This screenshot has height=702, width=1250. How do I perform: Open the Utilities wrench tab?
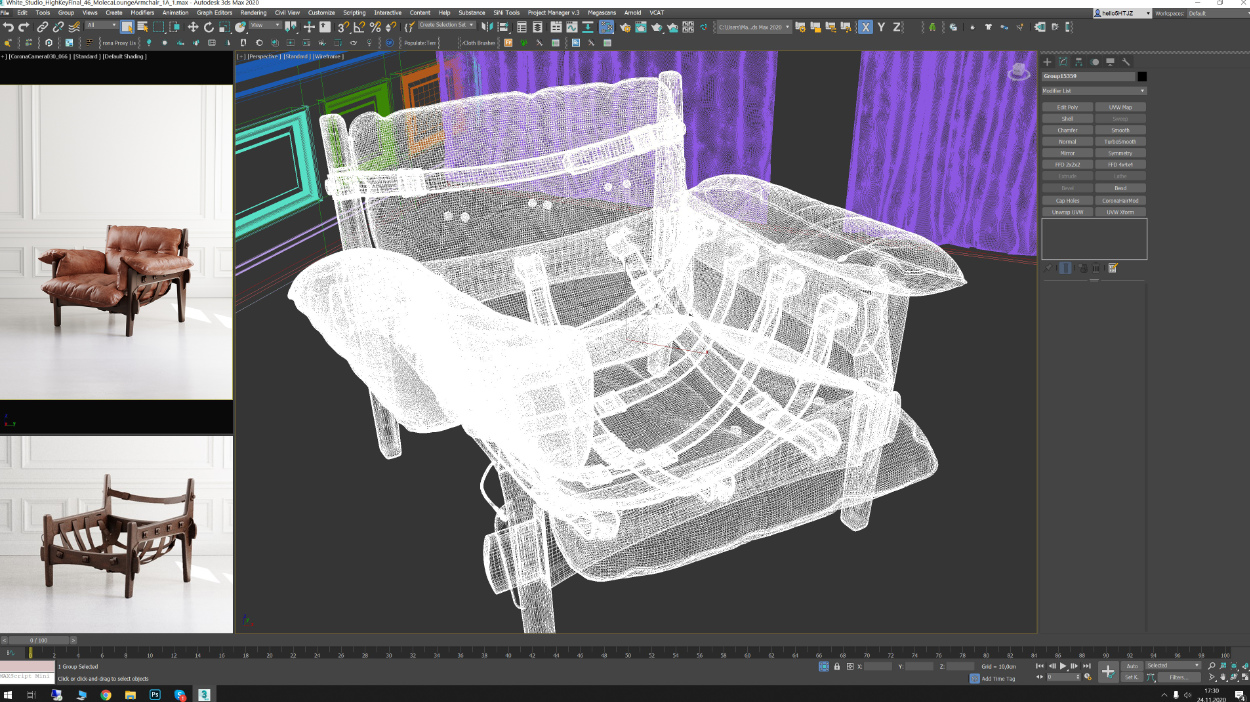pyautogui.click(x=1126, y=62)
